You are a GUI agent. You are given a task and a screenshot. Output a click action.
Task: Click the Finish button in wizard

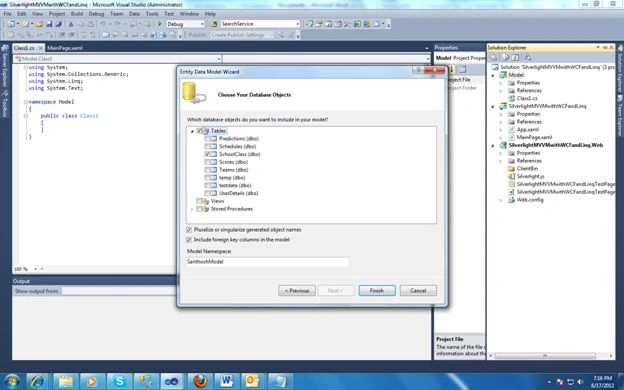pos(377,291)
